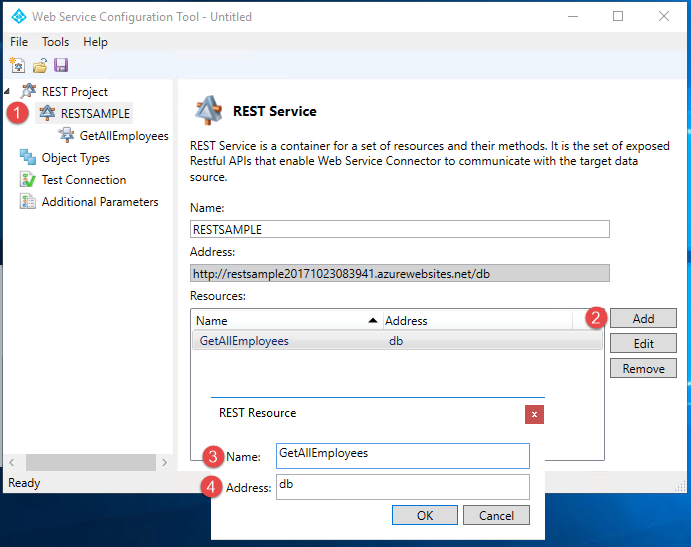Collapse the REST Project tree node
The height and width of the screenshot is (547, 691).
click(x=7, y=91)
